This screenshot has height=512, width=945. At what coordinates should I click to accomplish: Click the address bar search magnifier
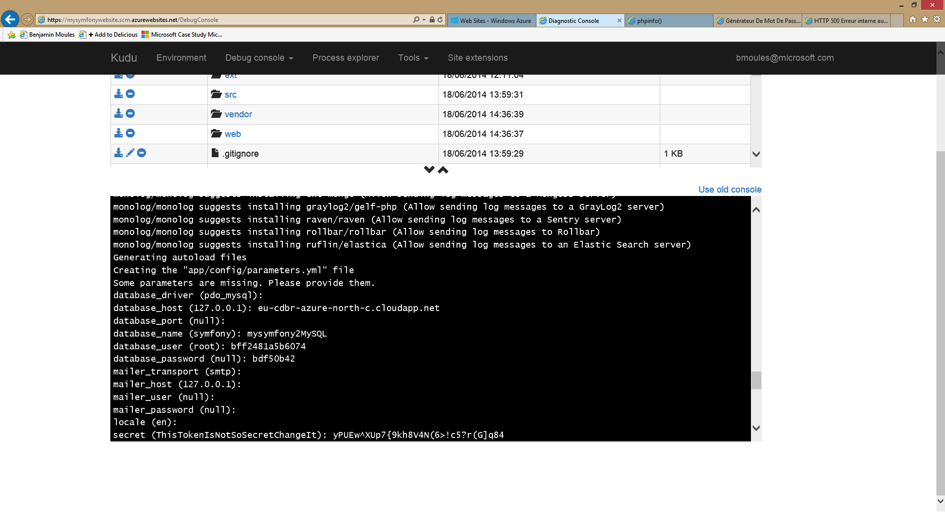click(416, 20)
